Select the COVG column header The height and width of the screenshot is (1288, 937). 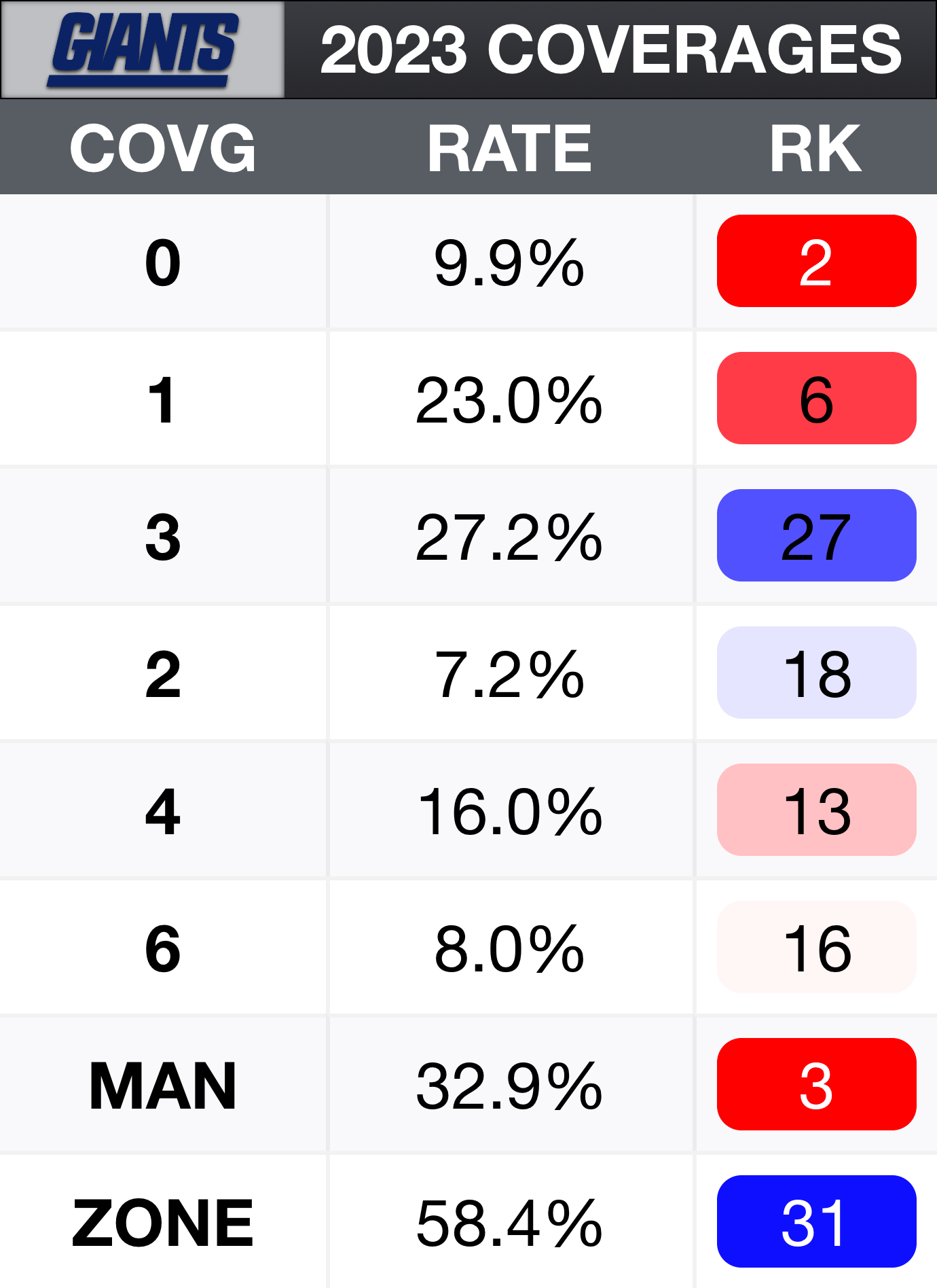163,148
